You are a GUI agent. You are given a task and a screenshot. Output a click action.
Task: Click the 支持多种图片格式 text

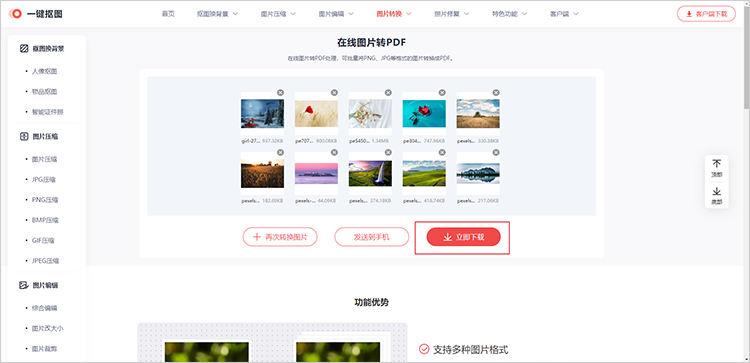click(471, 350)
